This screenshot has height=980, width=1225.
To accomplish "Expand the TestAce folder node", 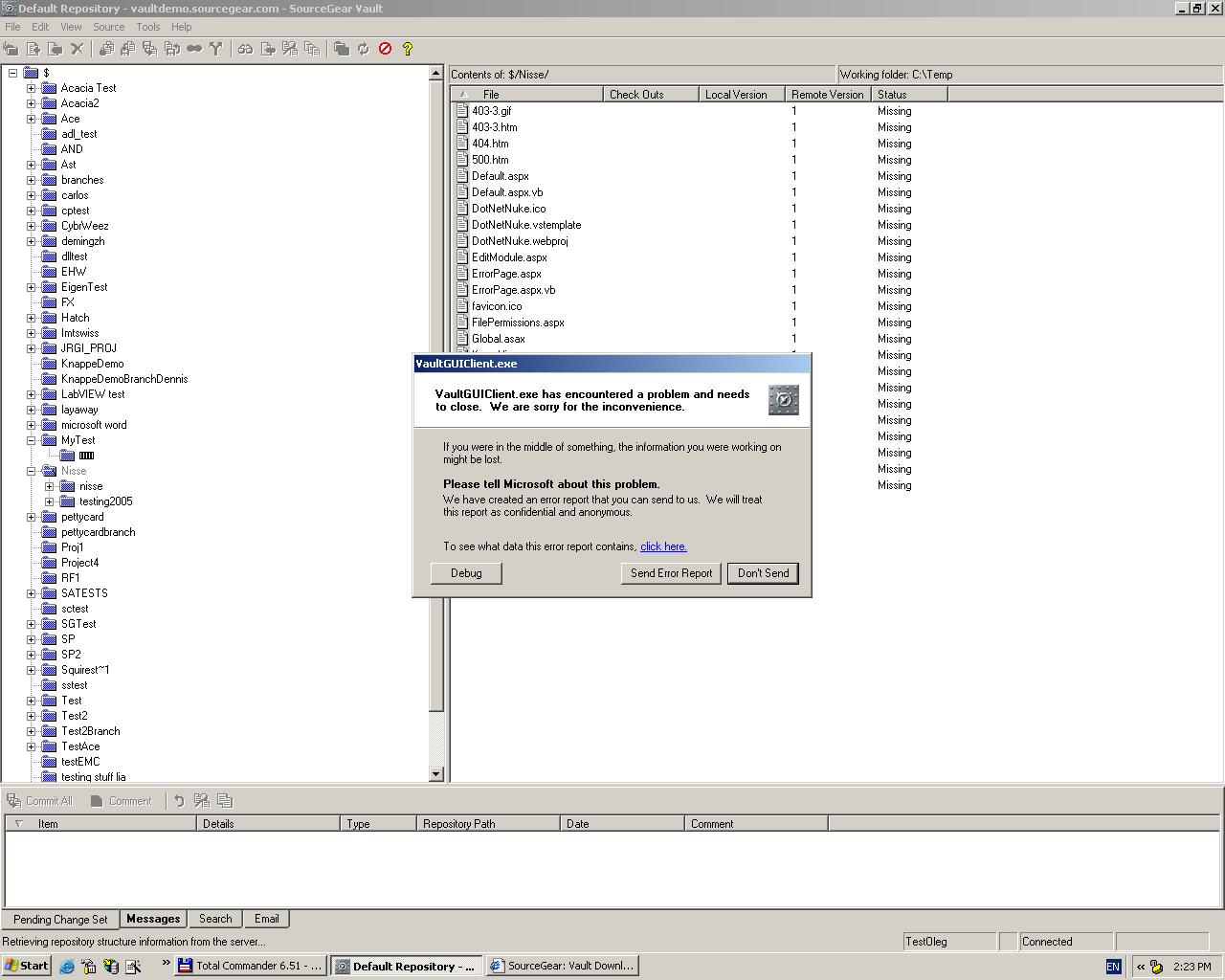I will click(31, 746).
